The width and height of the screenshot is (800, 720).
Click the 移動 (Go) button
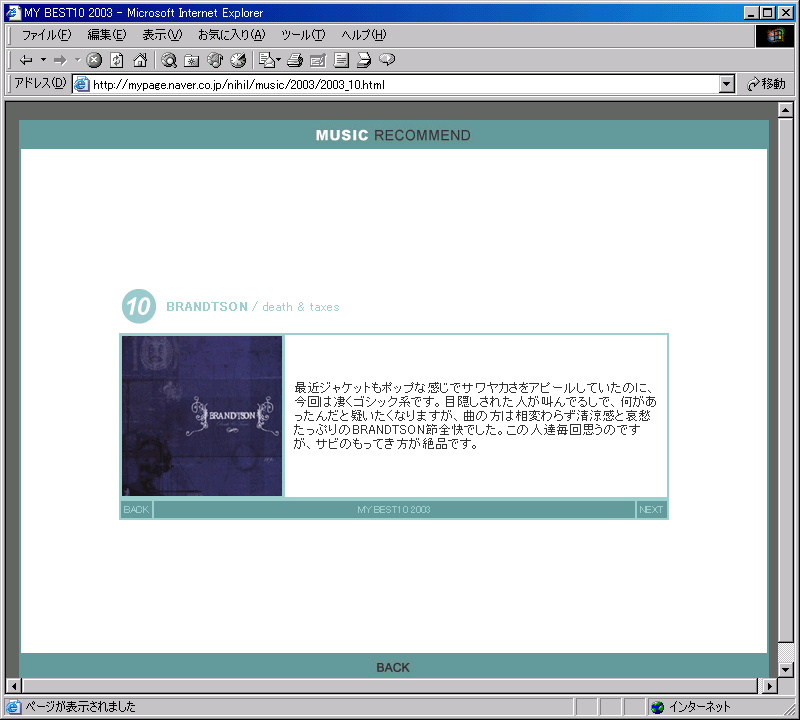(x=766, y=84)
